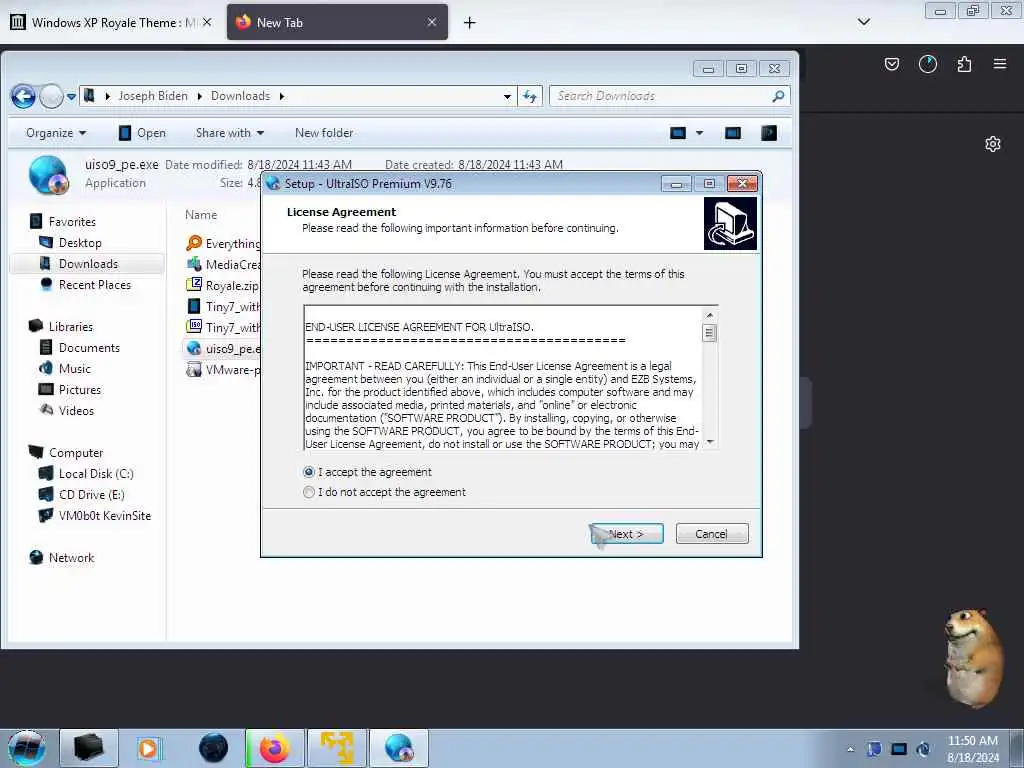Close the Windows XP Royale Theme tab
The width and height of the screenshot is (1024, 768).
pos(207,22)
